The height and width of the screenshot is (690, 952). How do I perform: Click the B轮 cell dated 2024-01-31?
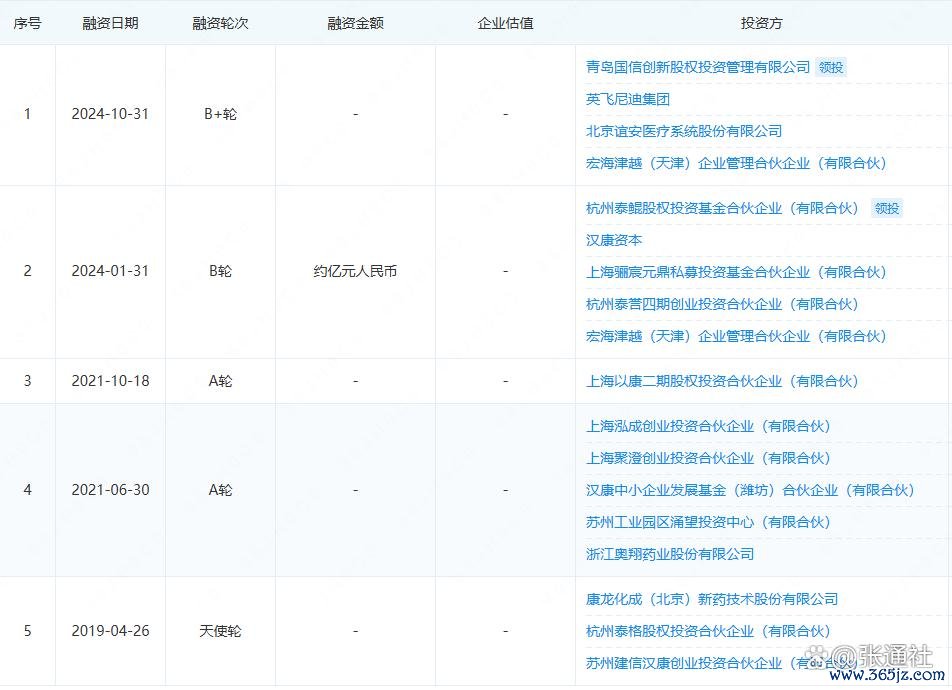tap(220, 271)
